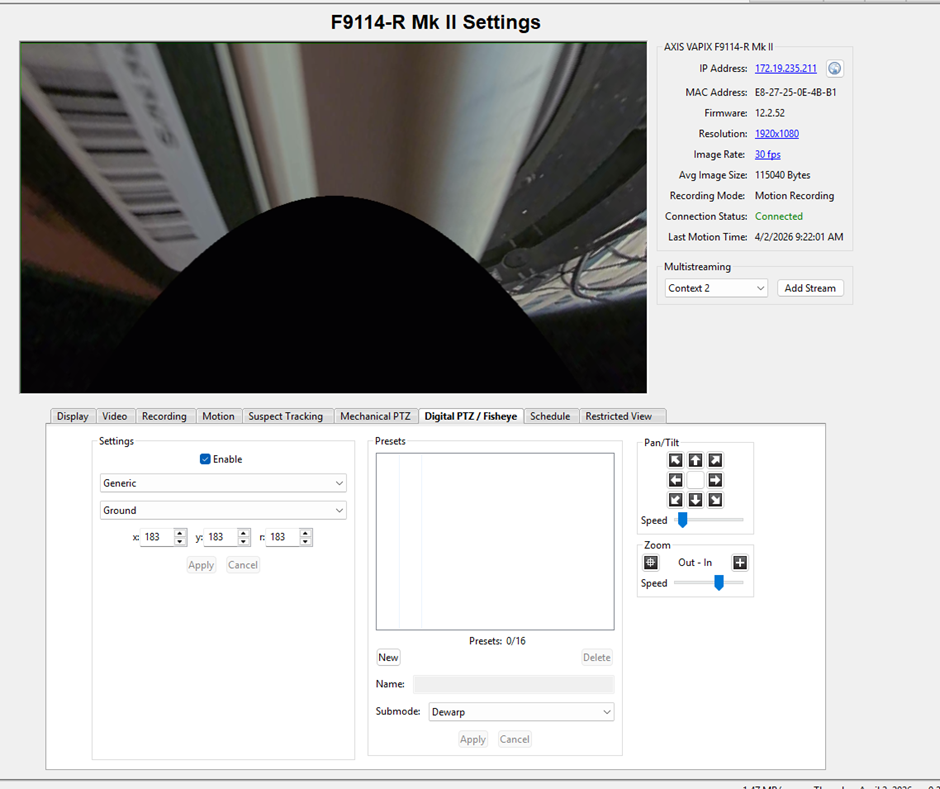Image resolution: width=940 pixels, height=789 pixels.
Task: Click the 1920x1080 resolution link
Action: [x=776, y=134]
